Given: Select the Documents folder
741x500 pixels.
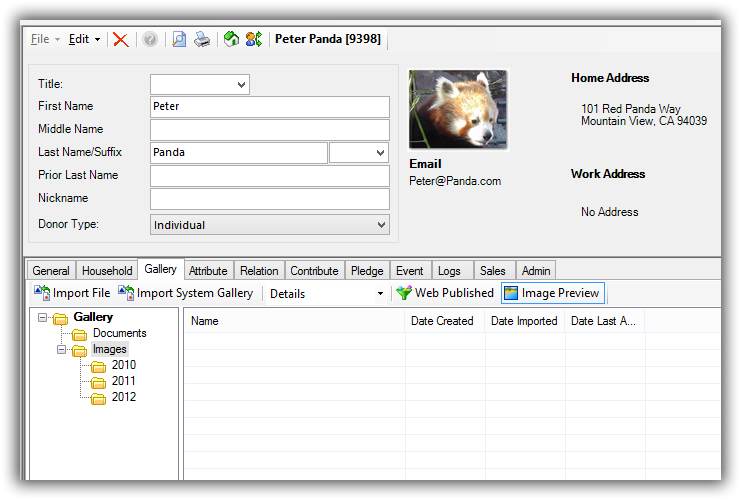Looking at the screenshot, I should click(x=119, y=333).
